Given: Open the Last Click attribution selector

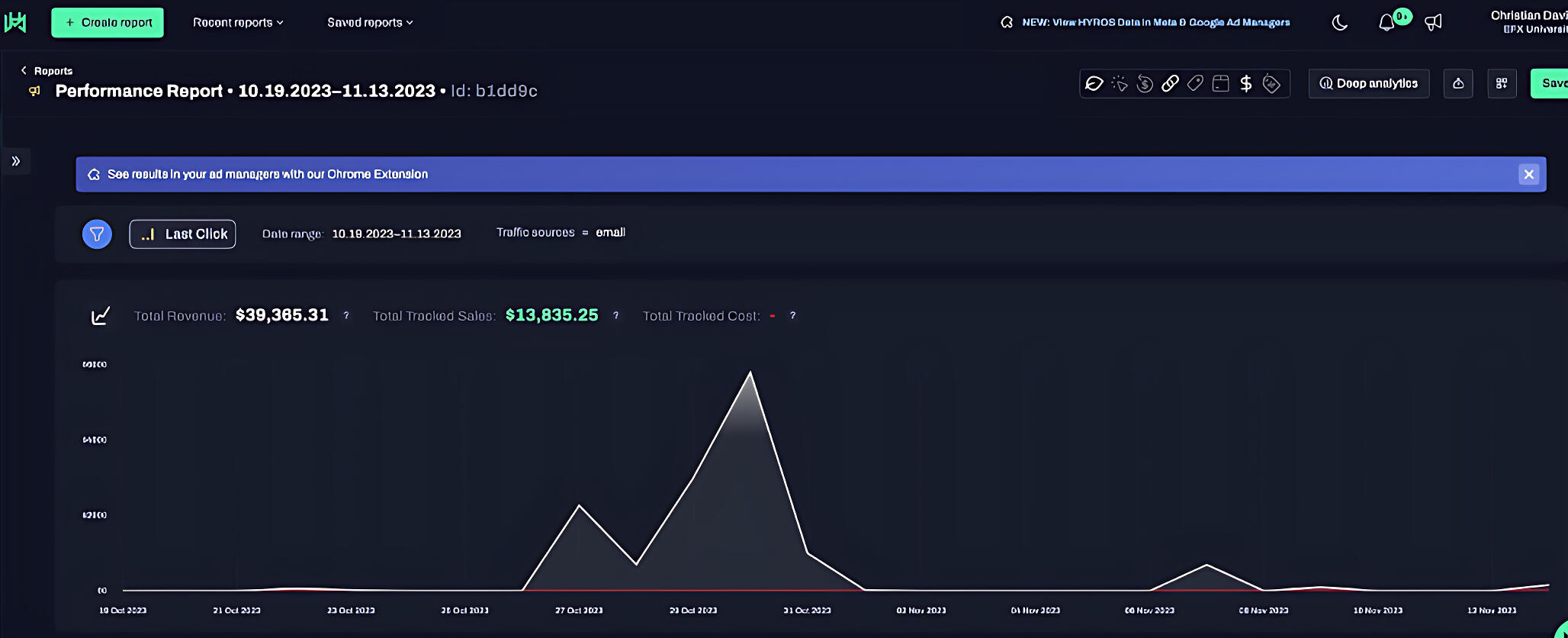Looking at the screenshot, I should coord(183,234).
